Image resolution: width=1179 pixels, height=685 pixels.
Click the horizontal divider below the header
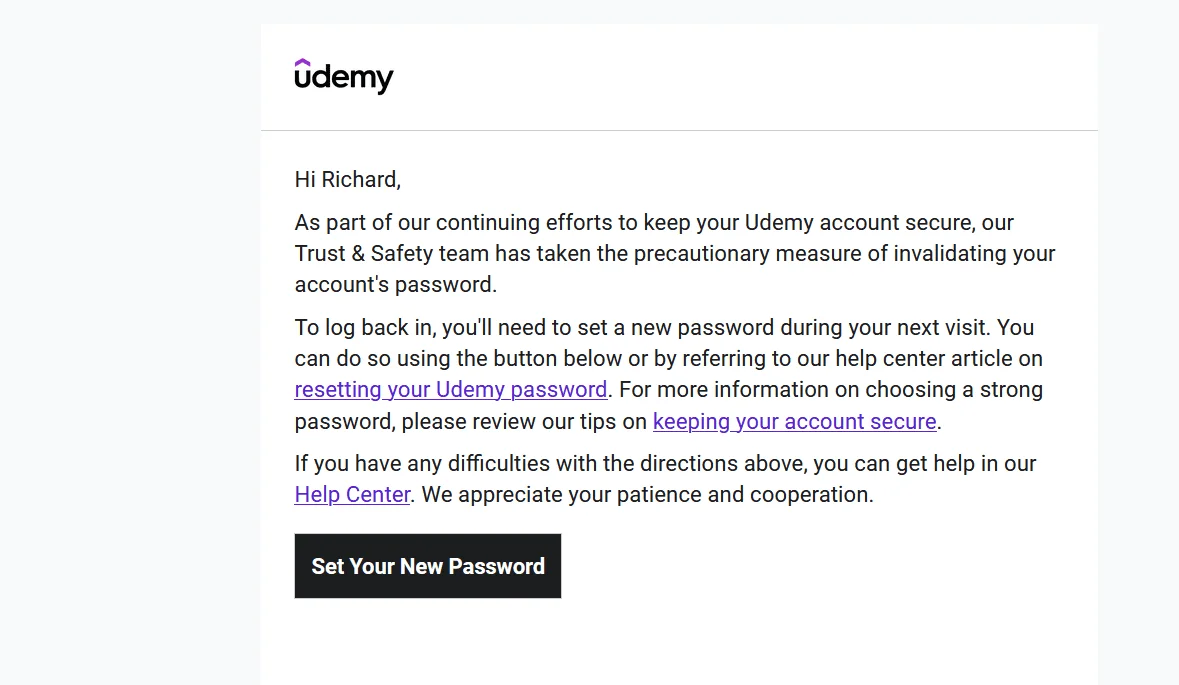click(679, 131)
